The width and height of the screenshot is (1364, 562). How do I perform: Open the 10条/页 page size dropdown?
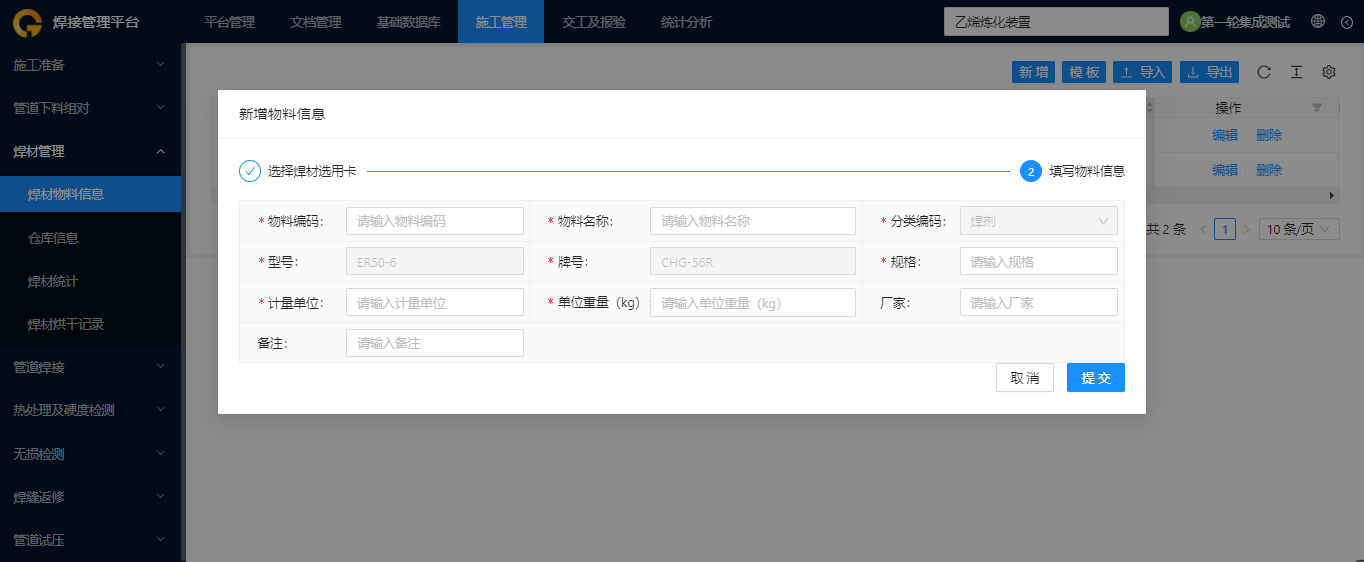(1299, 230)
